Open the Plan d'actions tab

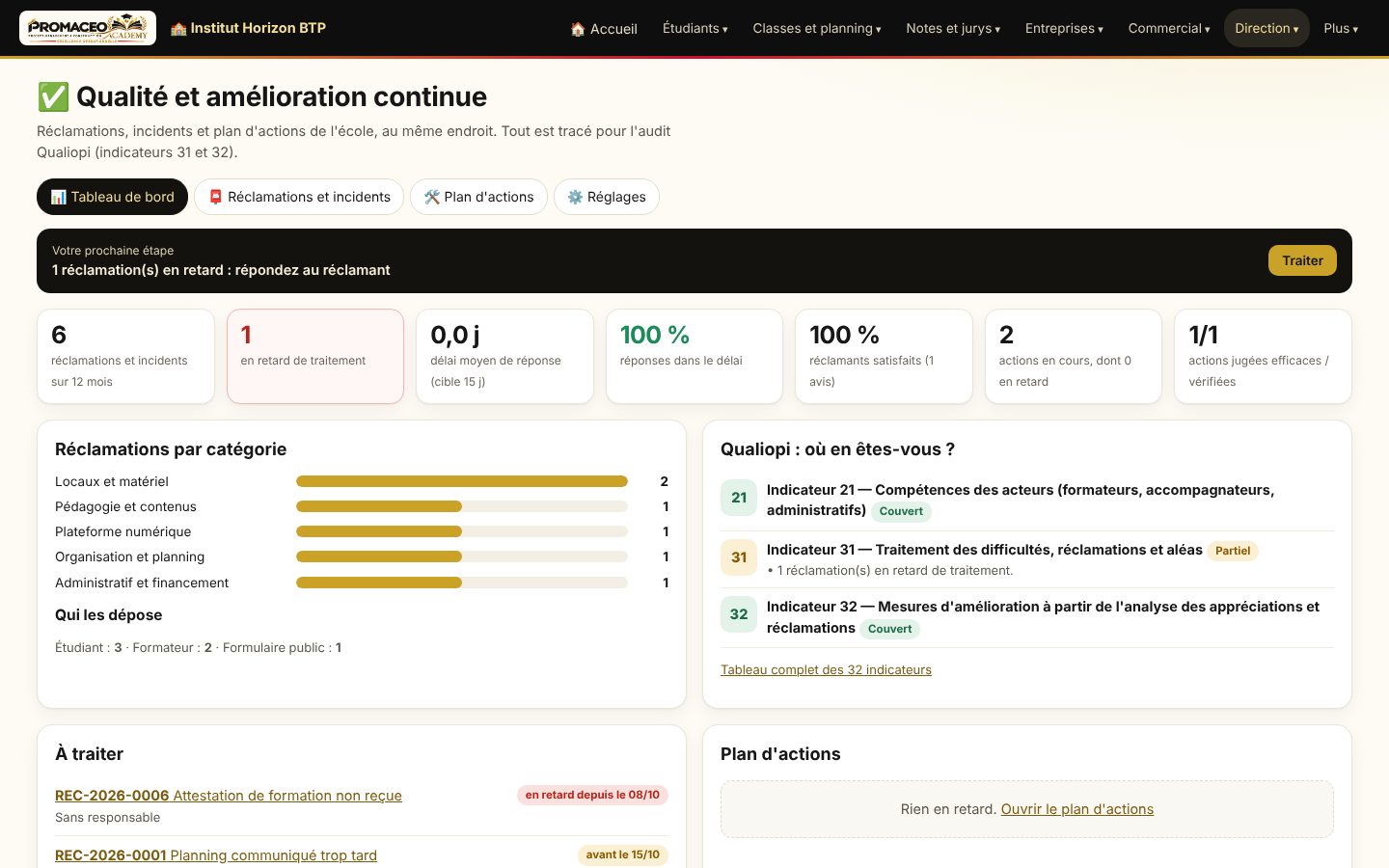[x=478, y=197]
